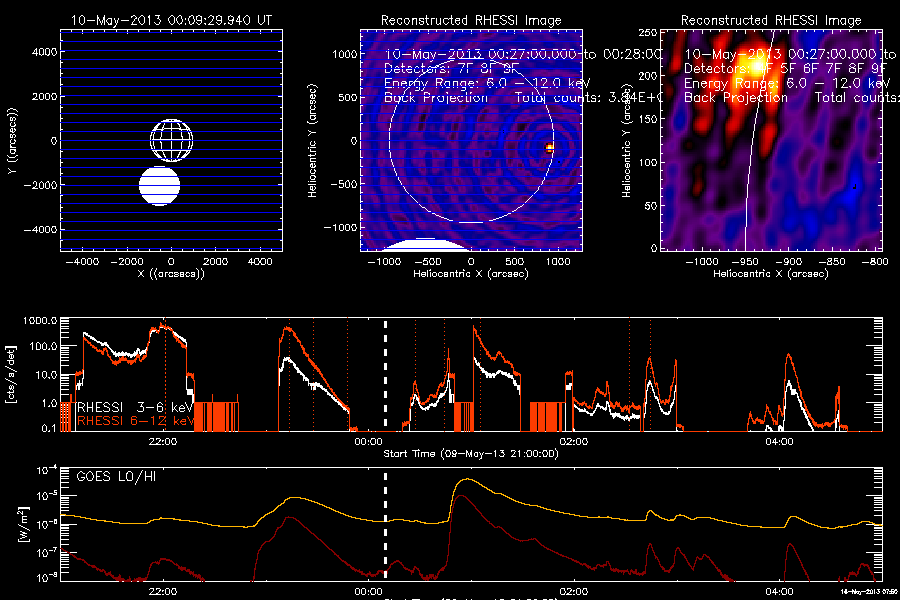900x600 pixels.
Task: Click the solid white disk below the Sun globe
Action: tap(160, 185)
